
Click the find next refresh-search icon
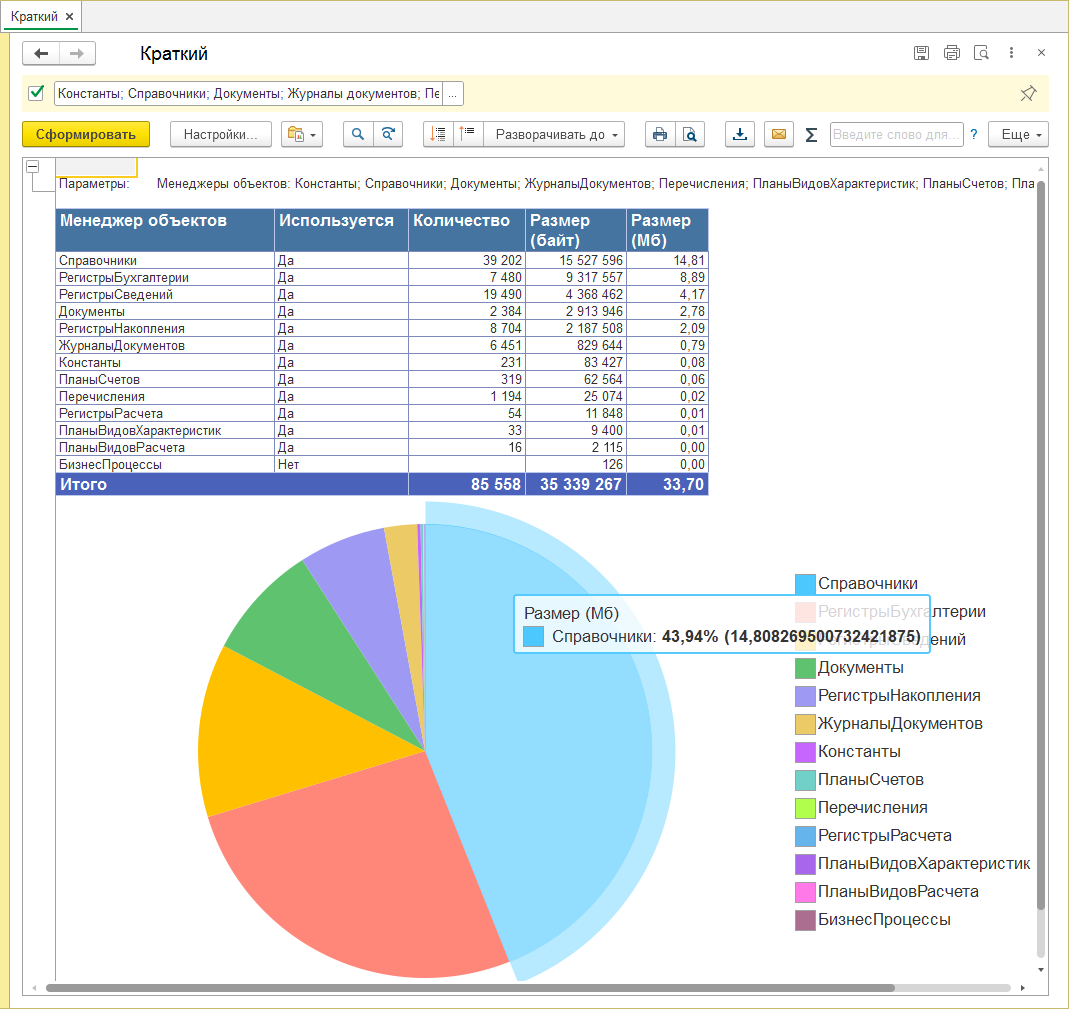click(x=388, y=134)
